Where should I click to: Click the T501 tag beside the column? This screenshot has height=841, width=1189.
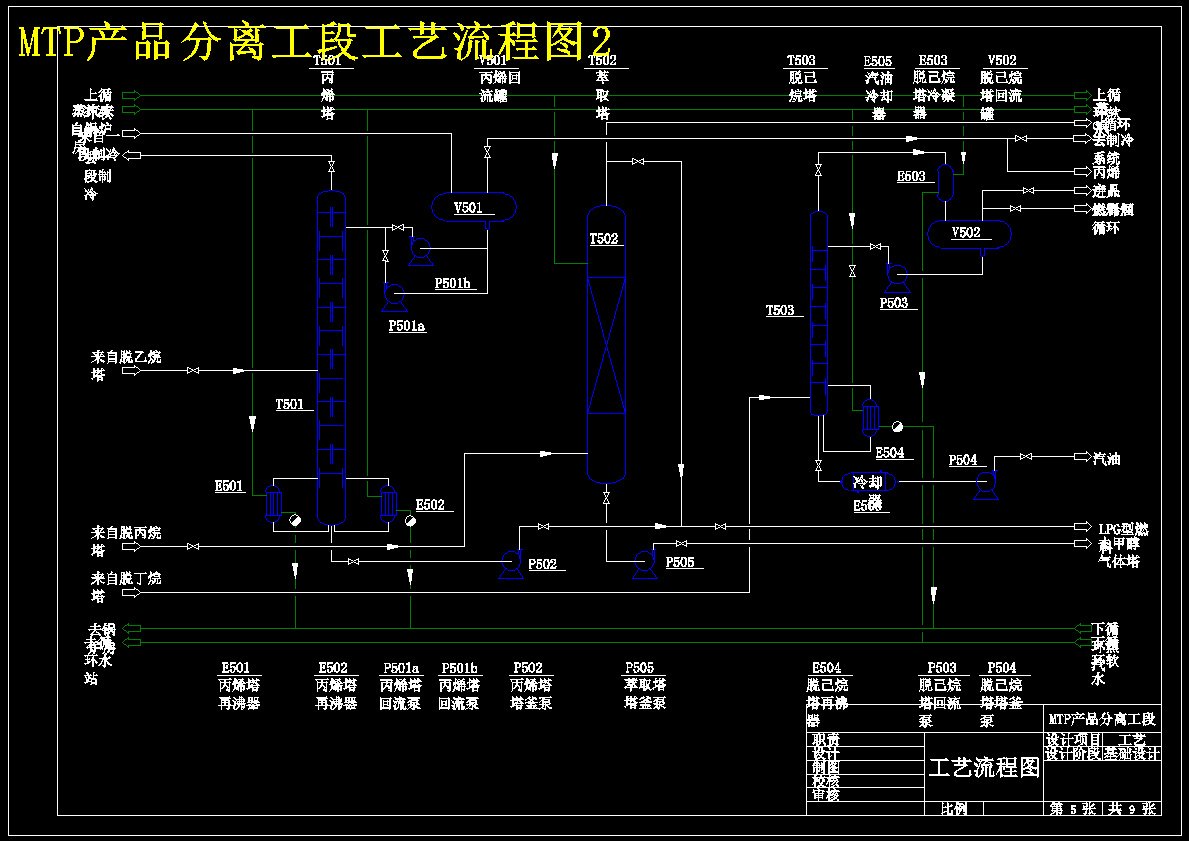point(290,405)
